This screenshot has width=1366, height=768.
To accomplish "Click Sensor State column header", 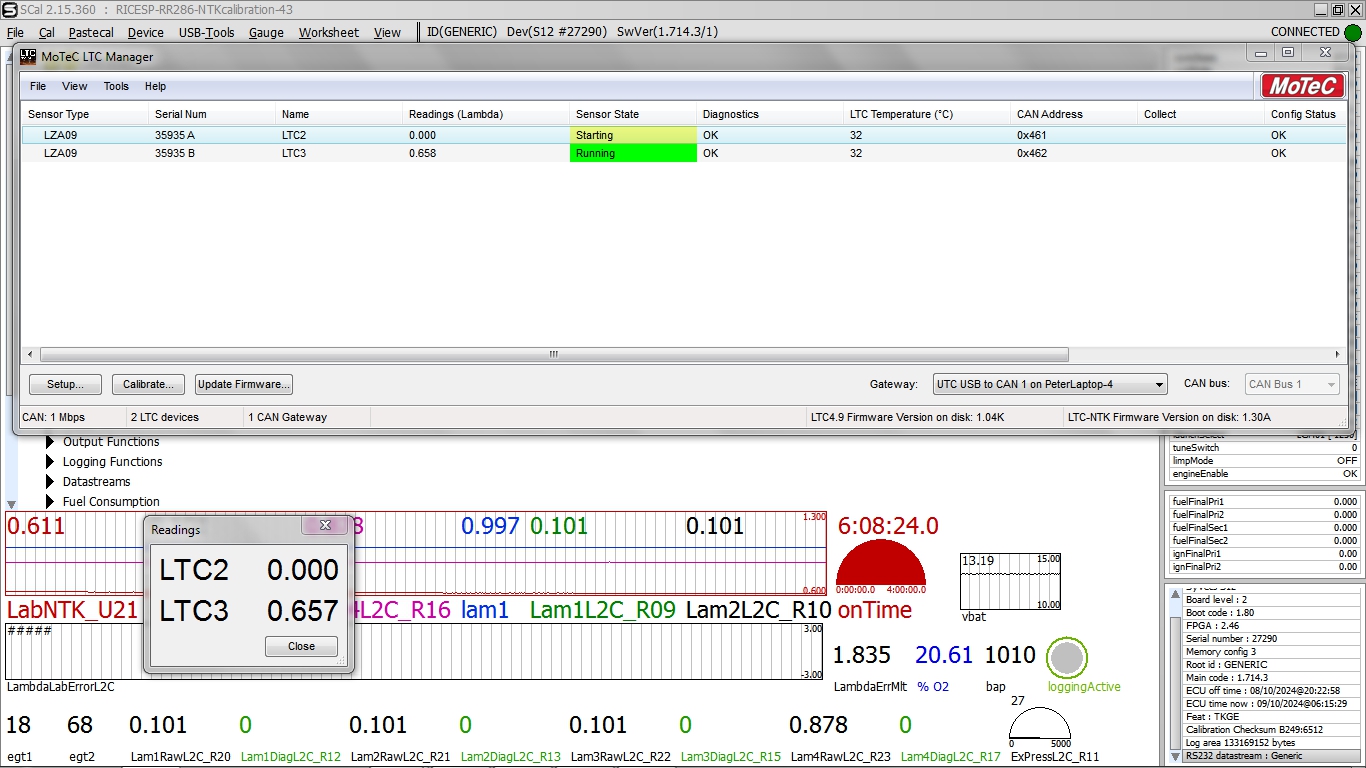I will pyautogui.click(x=632, y=114).
